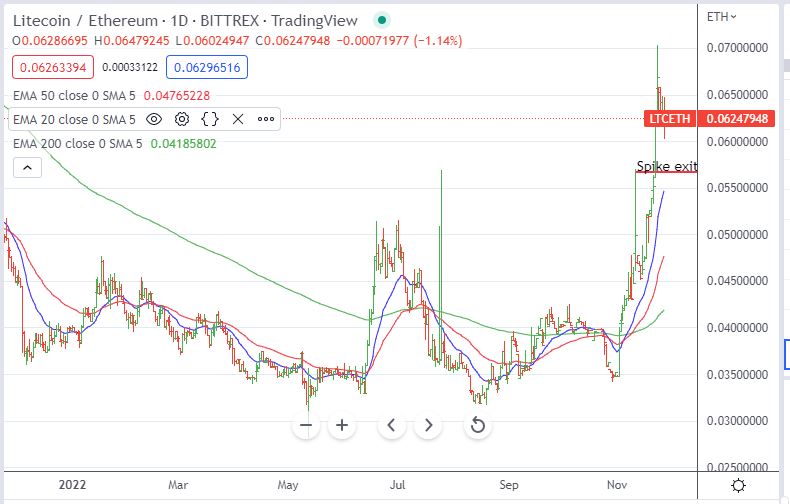Click the high value H0.06479245
This screenshot has height=504, width=790.
click(131, 40)
